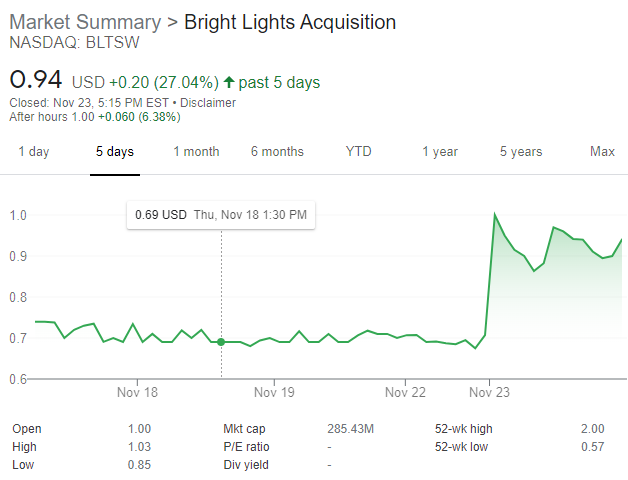628x480 pixels.
Task: Click the Low value 0.85
Action: [x=139, y=465]
